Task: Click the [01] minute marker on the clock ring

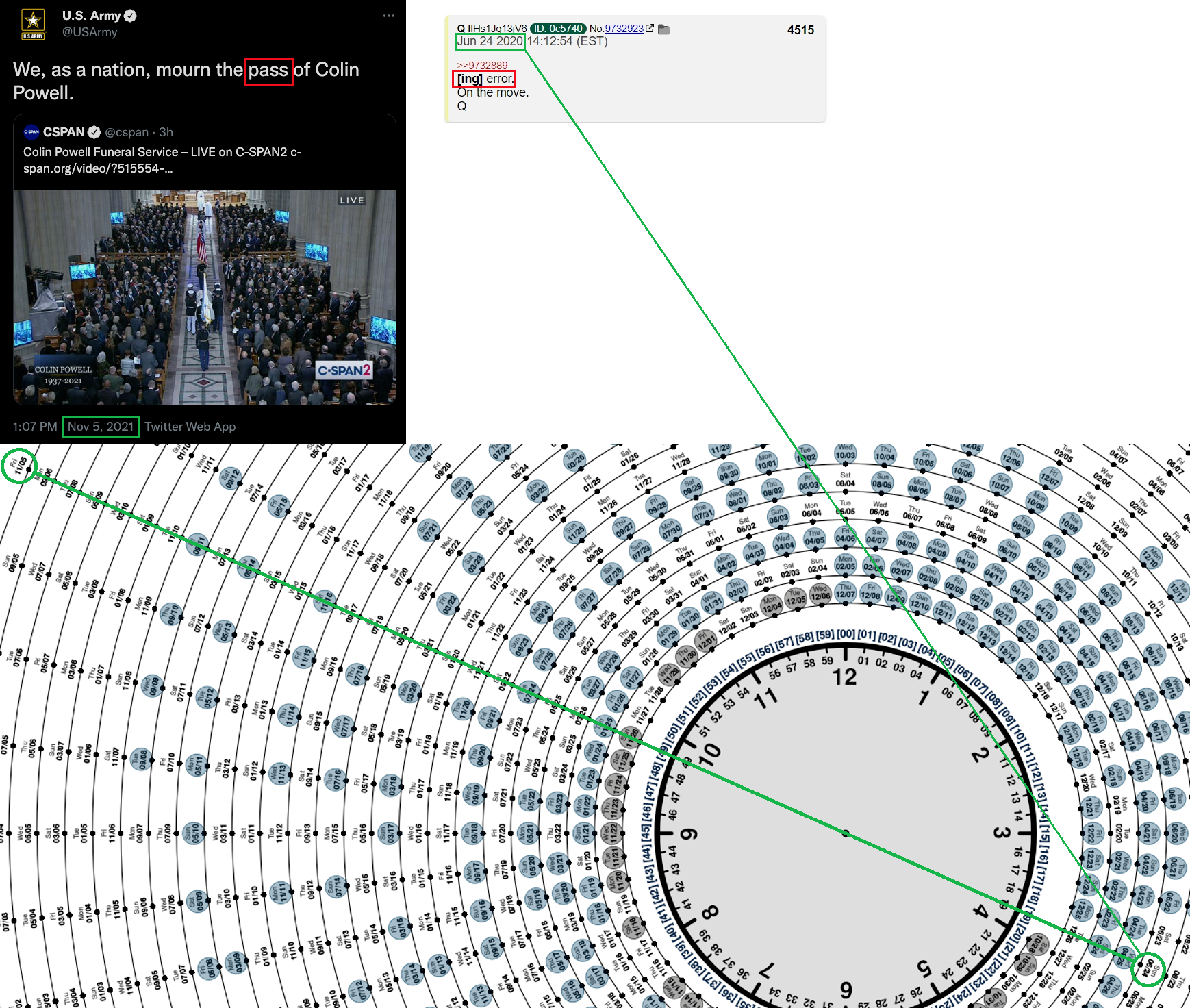Action: pyautogui.click(x=867, y=635)
